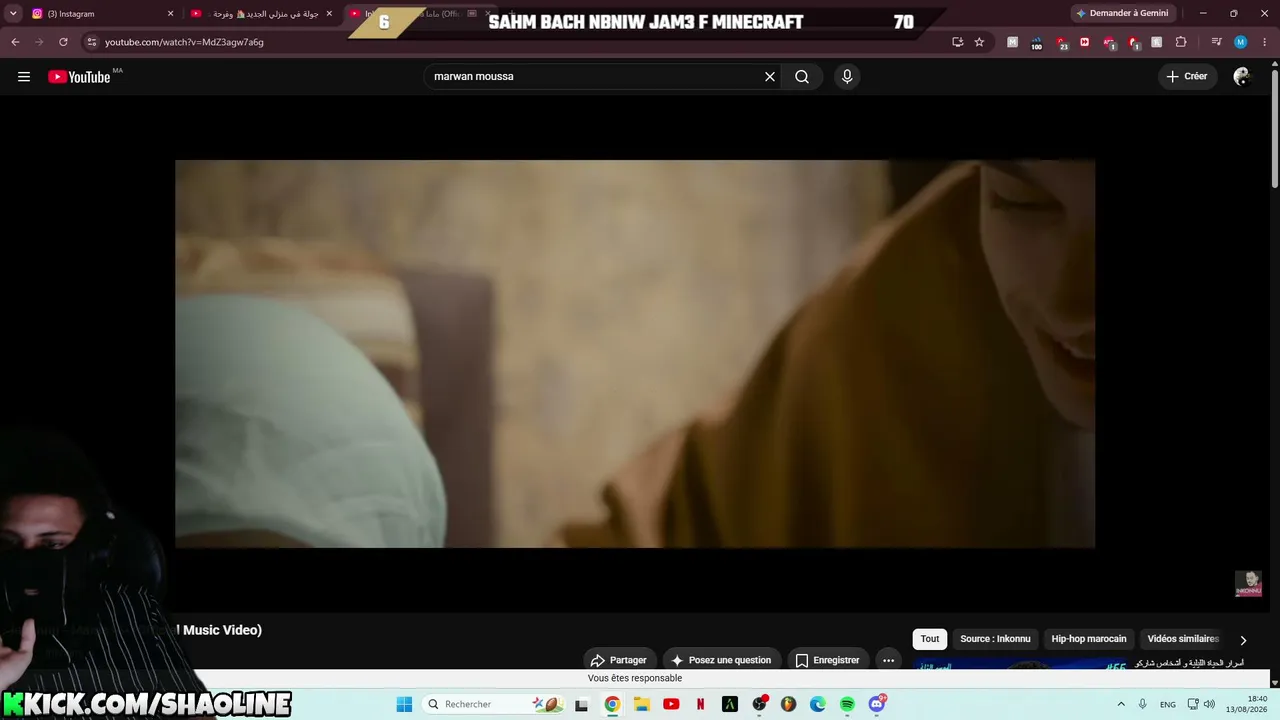Click the Windows taskbar search box
The image size is (1280, 720).
[x=494, y=704]
